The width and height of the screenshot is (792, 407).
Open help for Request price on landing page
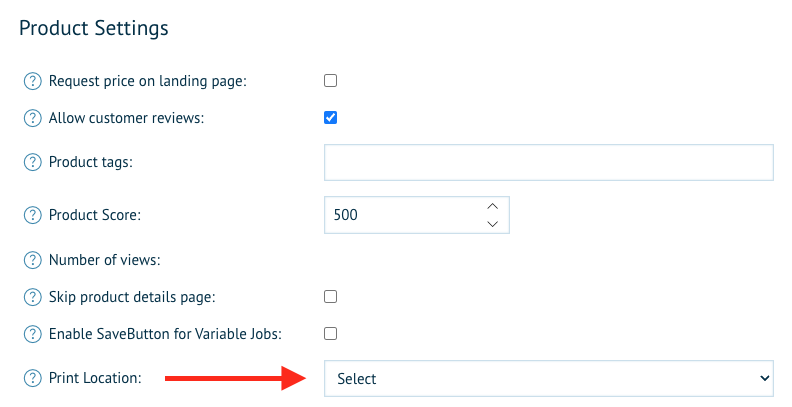[32, 81]
